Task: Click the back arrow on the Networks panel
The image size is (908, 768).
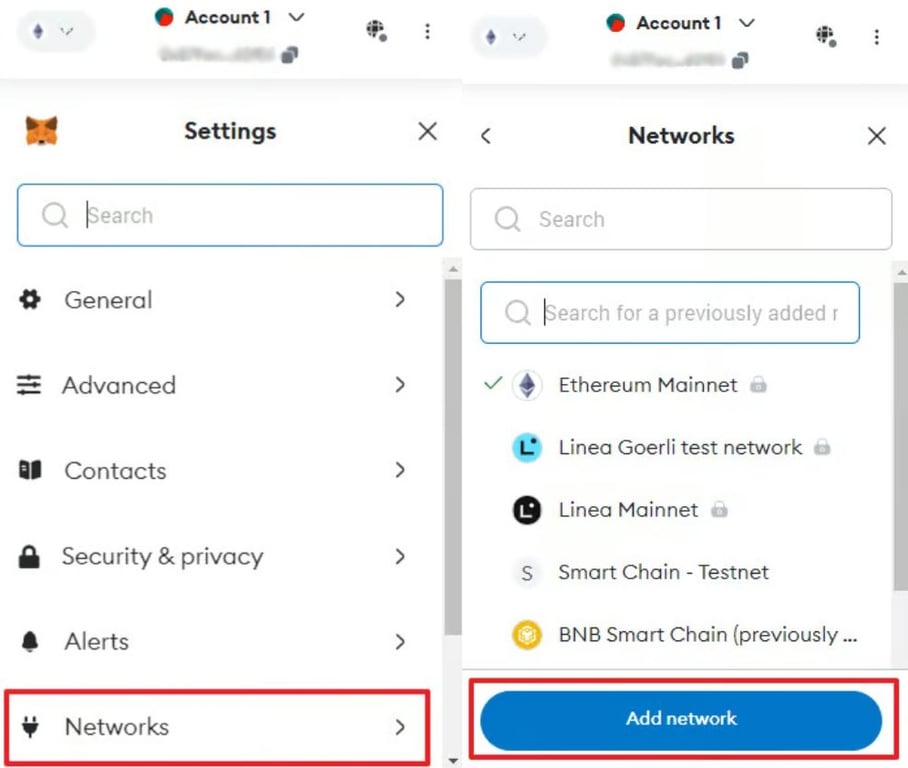Action: pyautogui.click(x=487, y=135)
